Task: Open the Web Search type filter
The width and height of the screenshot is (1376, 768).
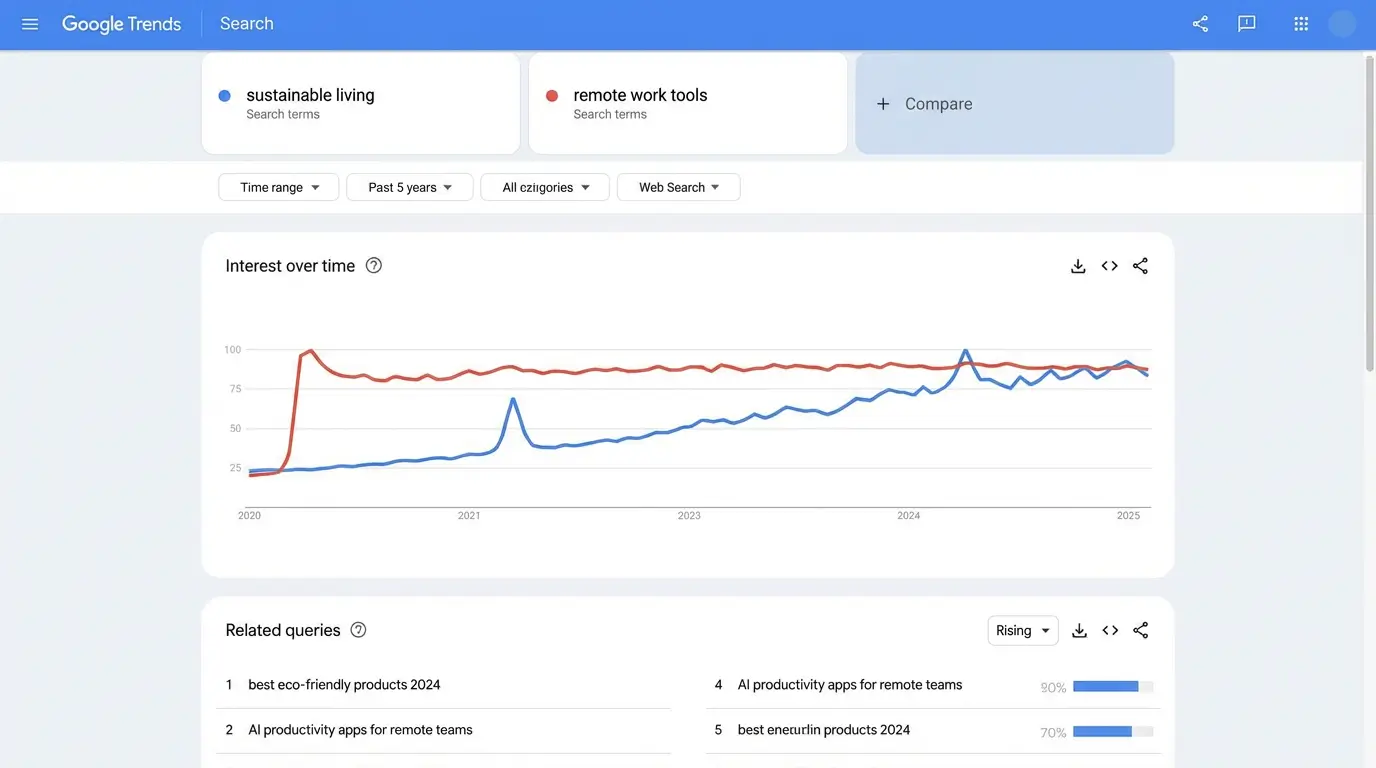Action: pos(678,186)
